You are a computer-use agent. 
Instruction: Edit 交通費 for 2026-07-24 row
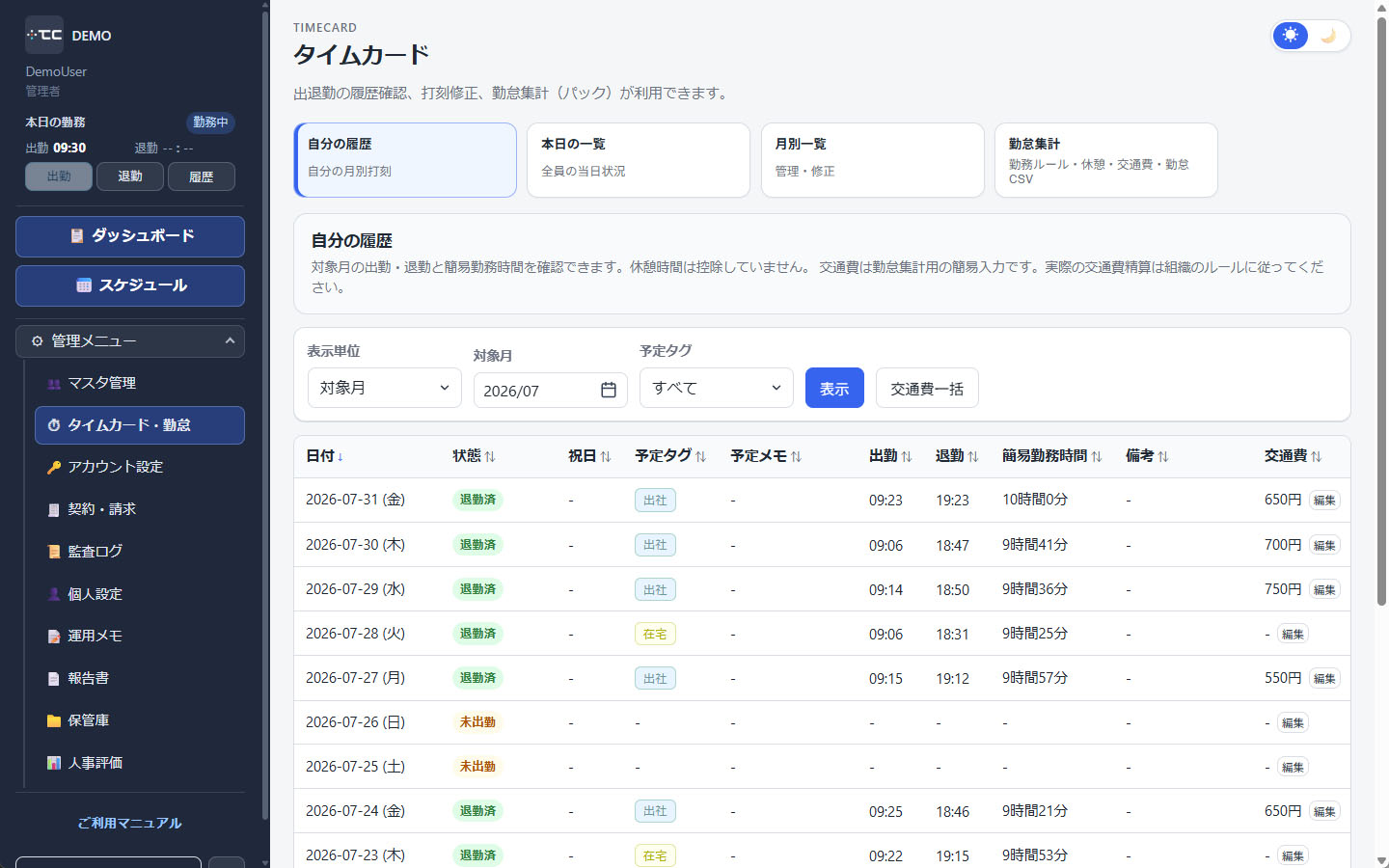click(1324, 811)
